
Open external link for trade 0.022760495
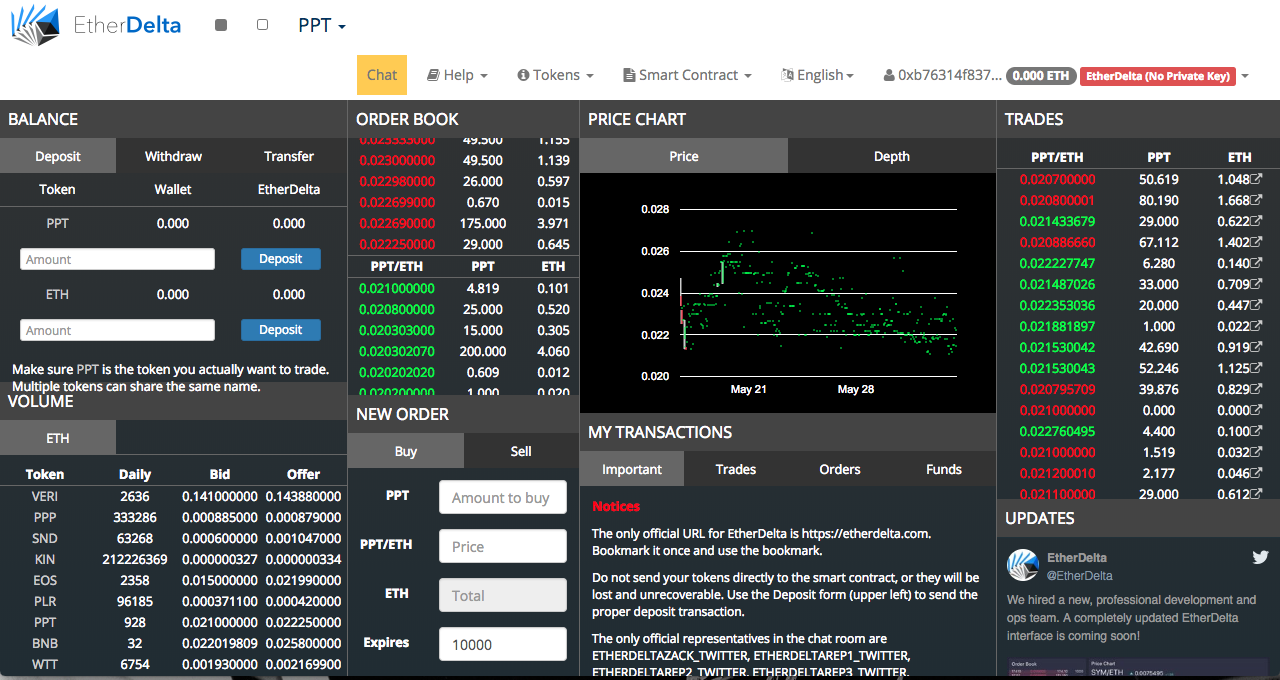(x=1256, y=431)
